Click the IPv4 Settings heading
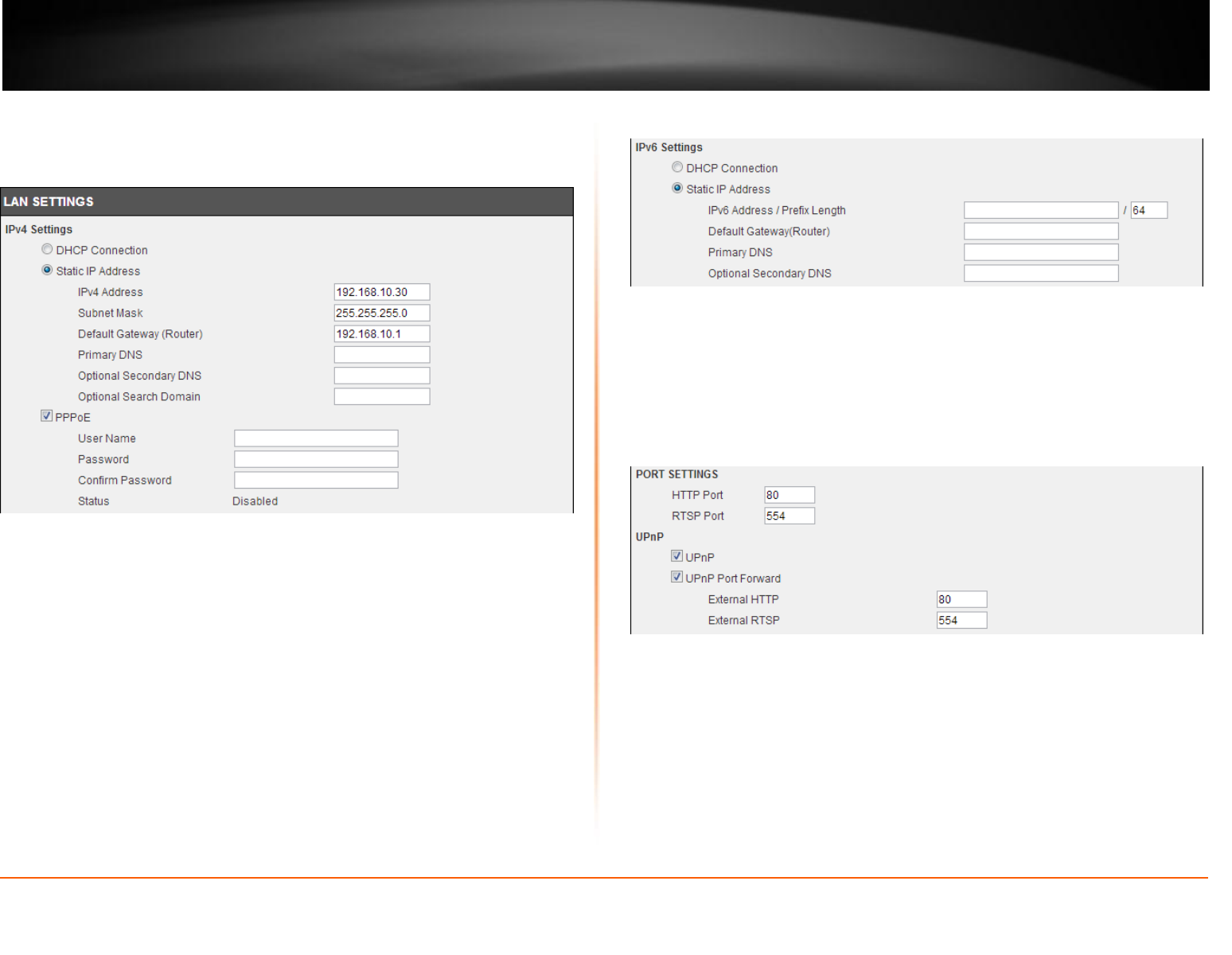 click(x=39, y=229)
